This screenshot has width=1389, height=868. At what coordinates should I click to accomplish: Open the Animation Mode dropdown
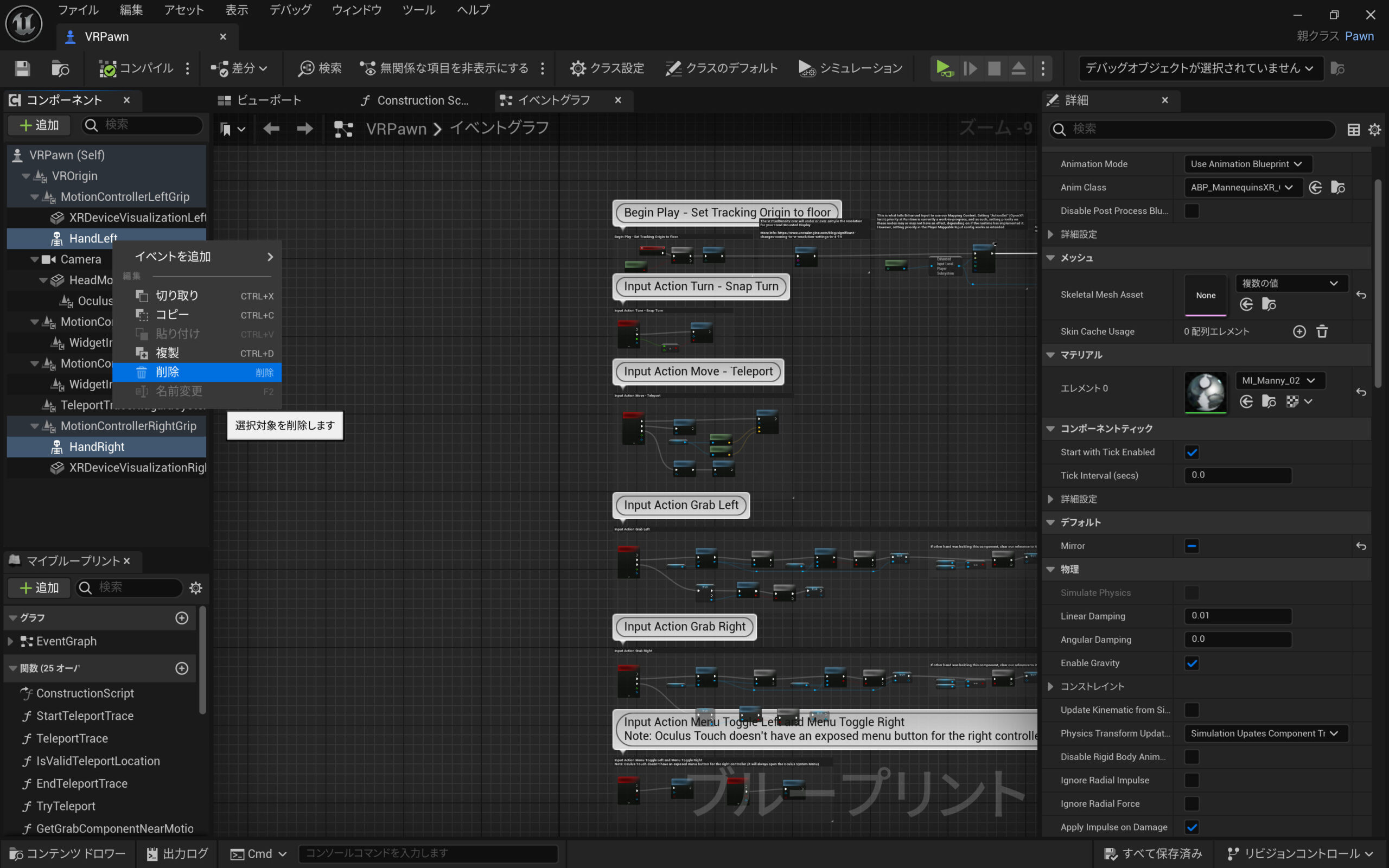tap(1247, 164)
